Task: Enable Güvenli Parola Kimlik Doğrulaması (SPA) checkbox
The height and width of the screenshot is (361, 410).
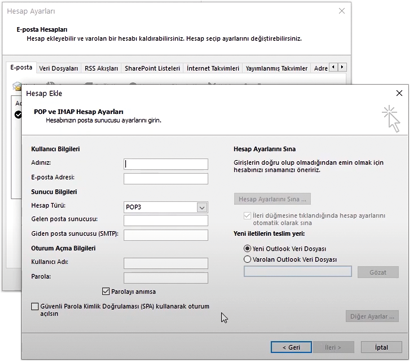Action: pos(35,306)
